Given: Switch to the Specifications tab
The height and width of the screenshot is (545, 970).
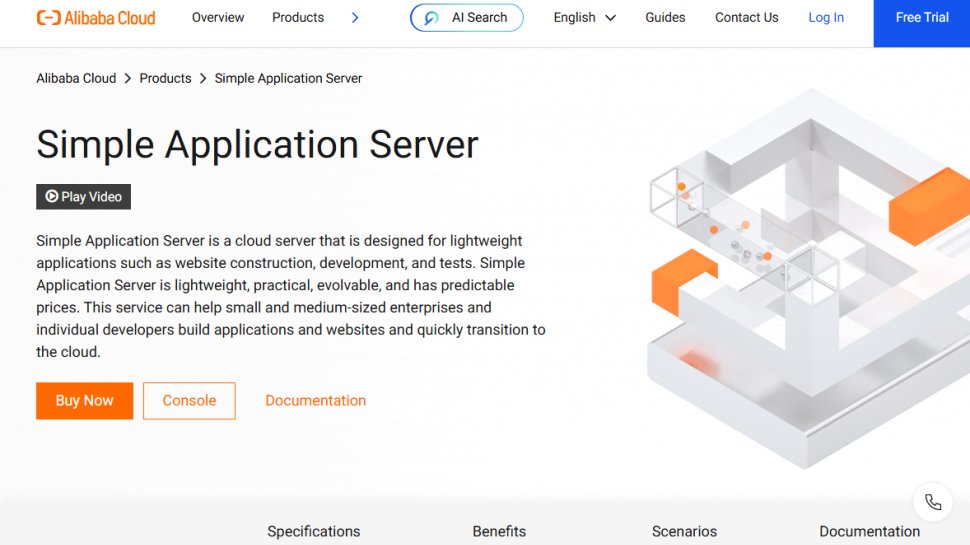Looking at the screenshot, I should coord(314,531).
